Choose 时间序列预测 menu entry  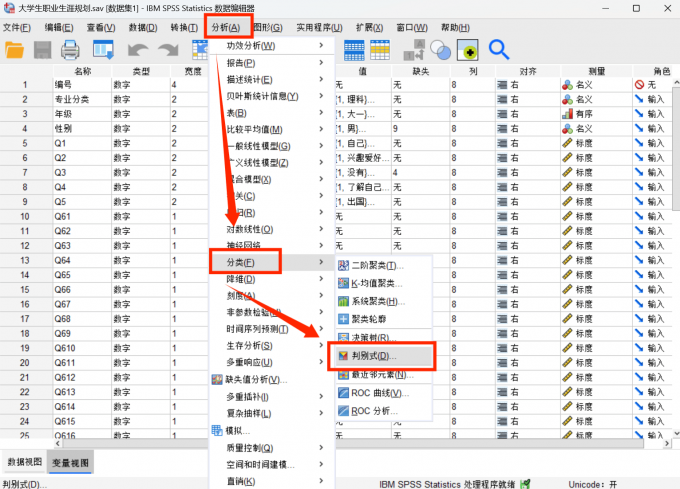pyautogui.click(x=257, y=329)
